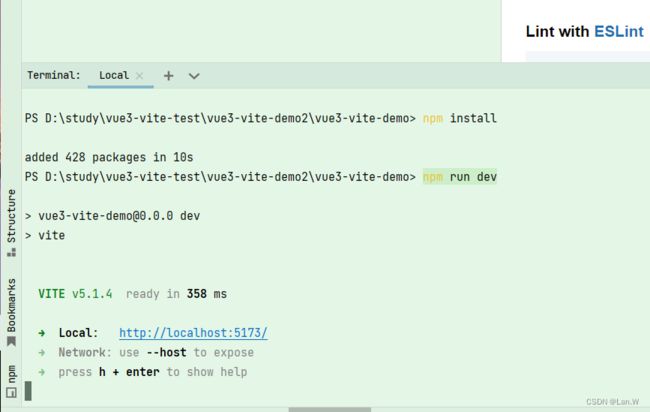
Task: Click the green arrow beside Local:
Action: click(42, 333)
